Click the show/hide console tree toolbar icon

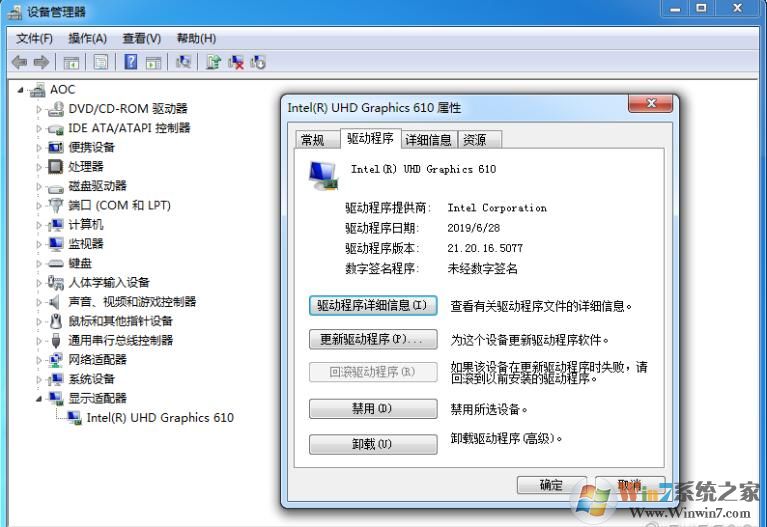71,62
